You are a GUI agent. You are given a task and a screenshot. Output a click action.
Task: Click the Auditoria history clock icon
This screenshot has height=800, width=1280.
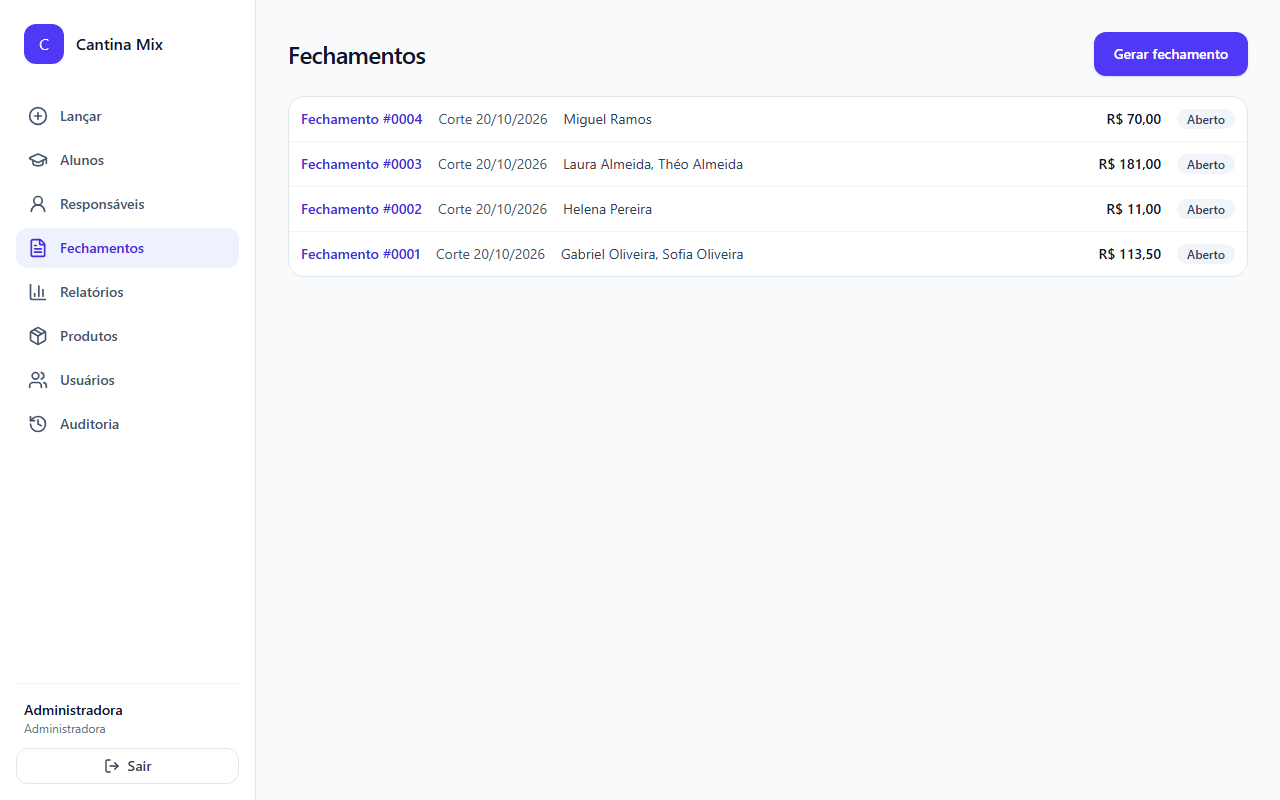[38, 424]
